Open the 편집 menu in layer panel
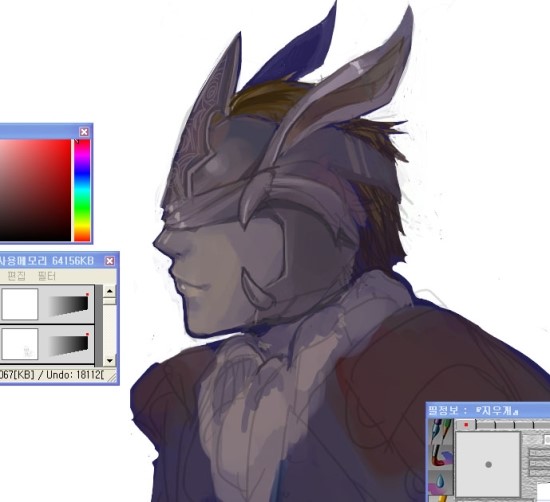 16,276
